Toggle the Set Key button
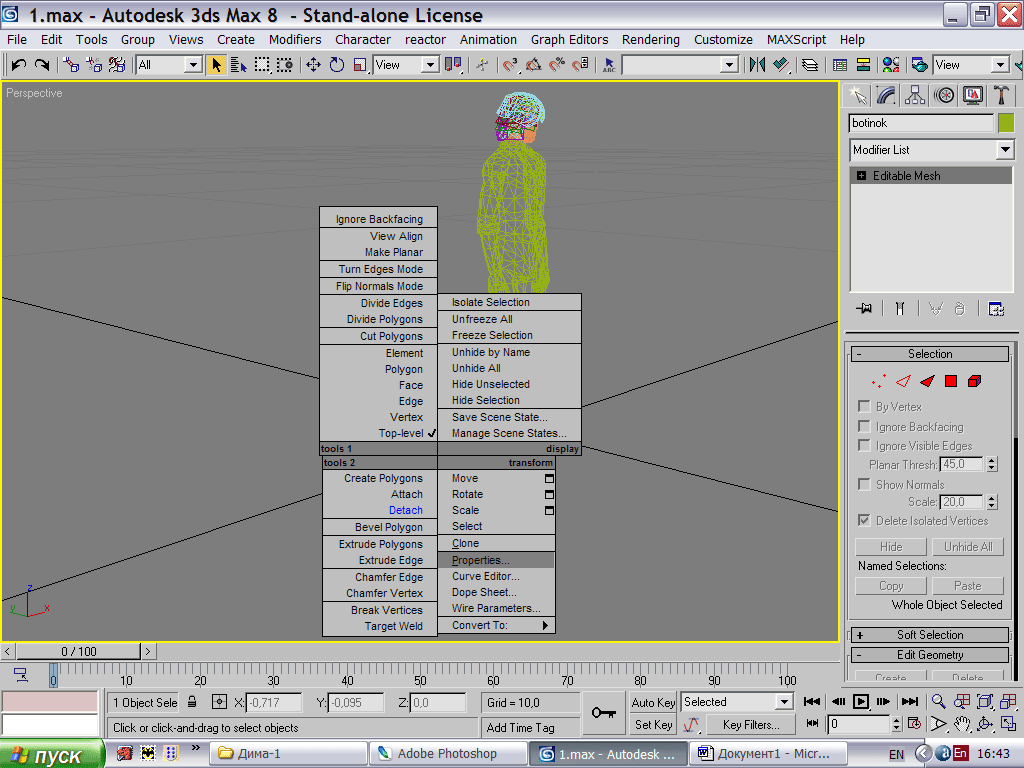Image resolution: width=1024 pixels, height=768 pixels. coord(653,724)
